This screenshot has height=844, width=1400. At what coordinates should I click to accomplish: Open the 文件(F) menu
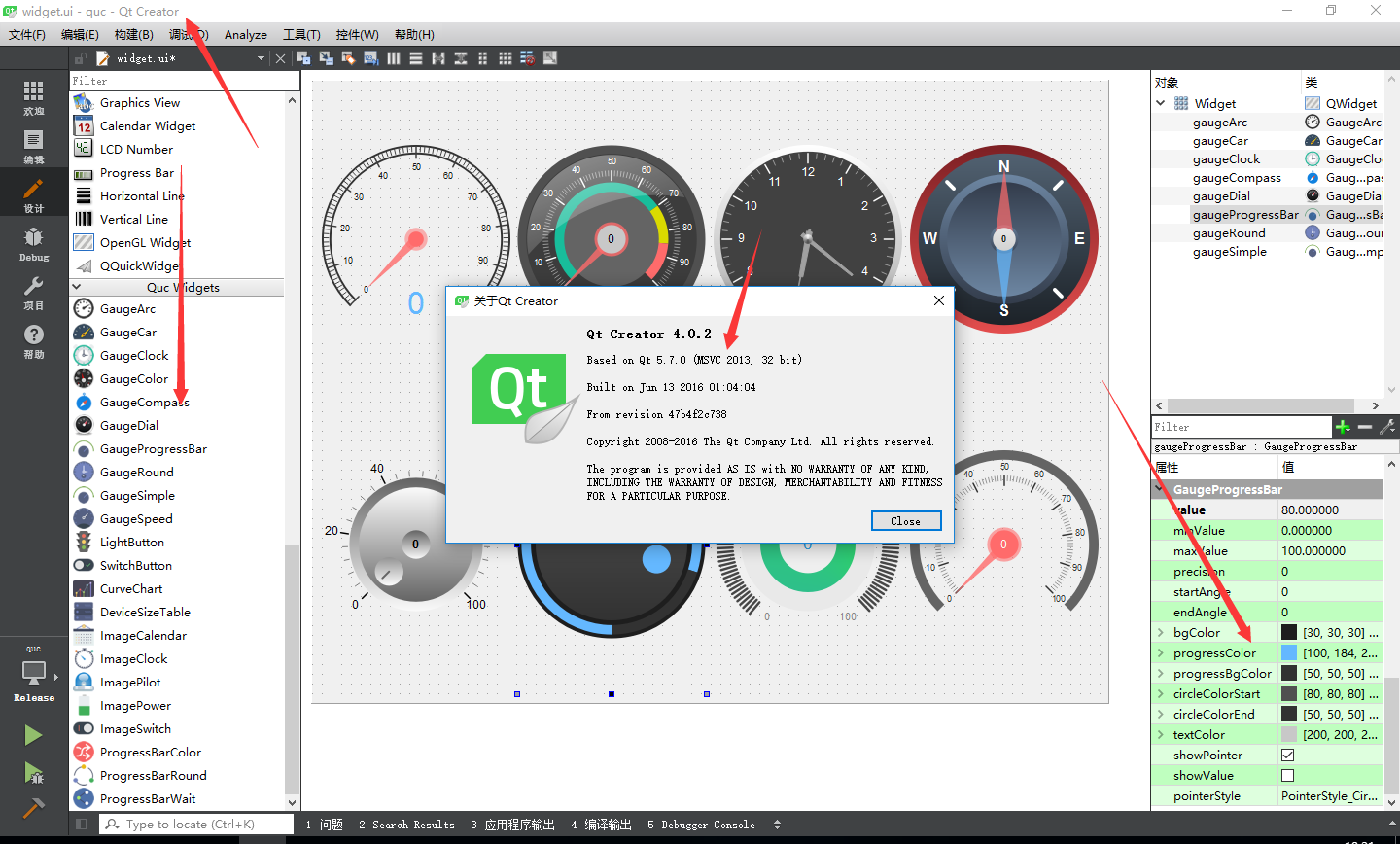point(27,34)
